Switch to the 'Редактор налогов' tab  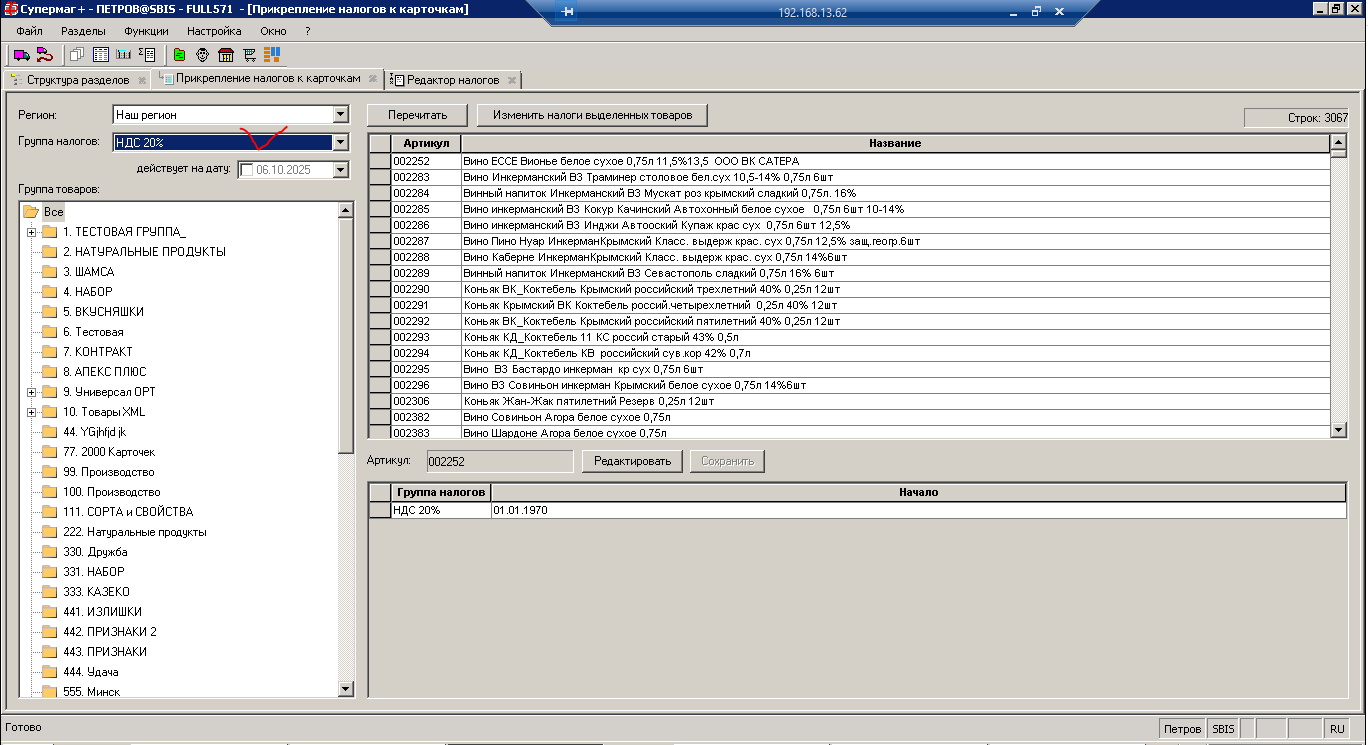tap(452, 80)
